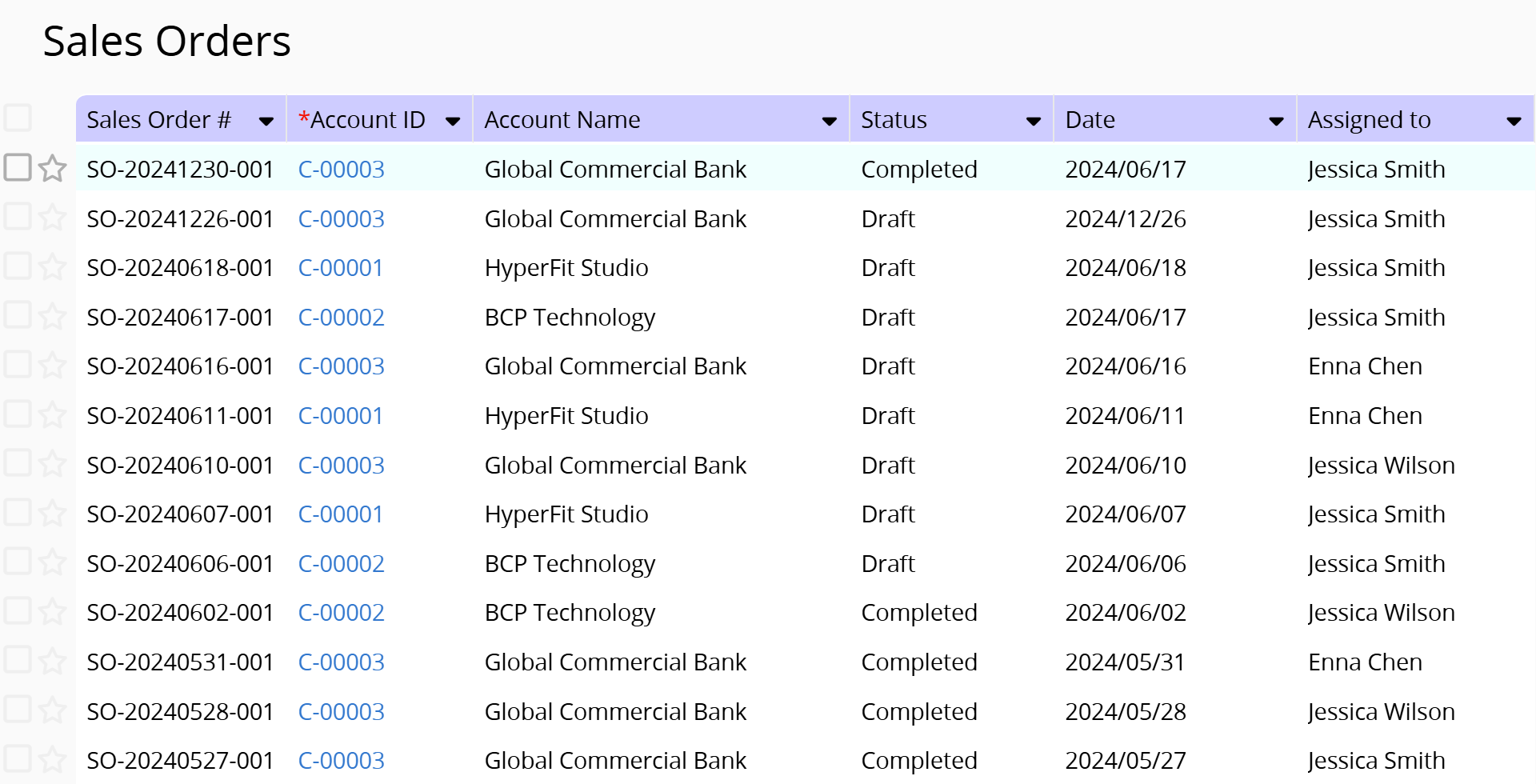Screen dimensions: 1536x784
Task: Check the box for SO-20240528-001
Action: pos(18,709)
